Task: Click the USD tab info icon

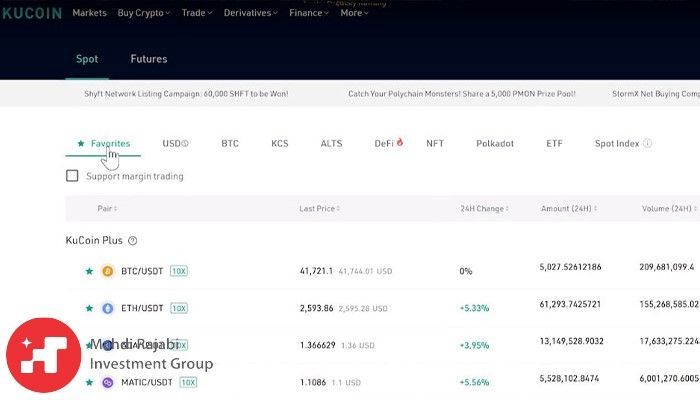Action: 185,144
